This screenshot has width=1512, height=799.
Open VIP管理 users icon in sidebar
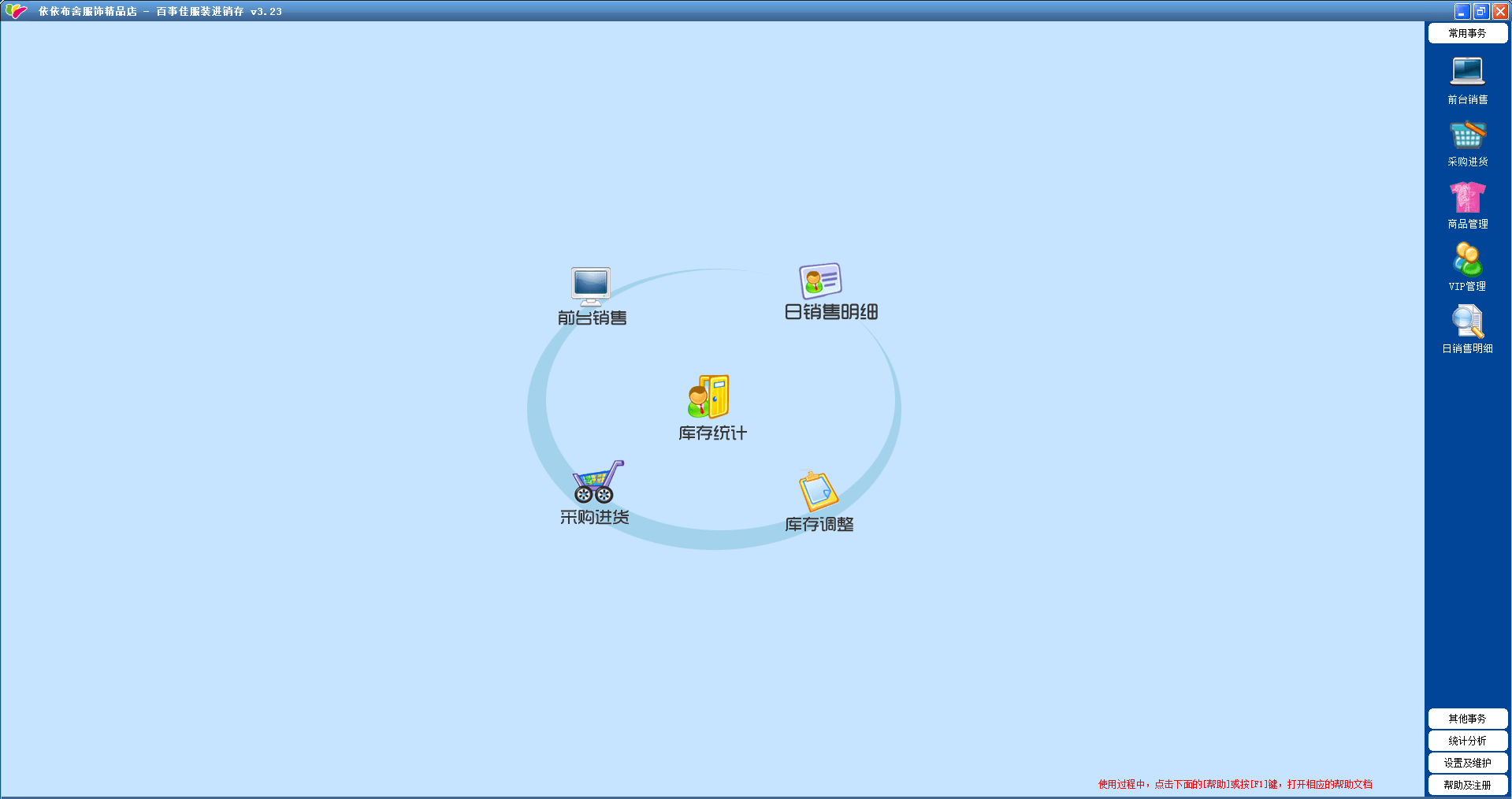point(1467,259)
